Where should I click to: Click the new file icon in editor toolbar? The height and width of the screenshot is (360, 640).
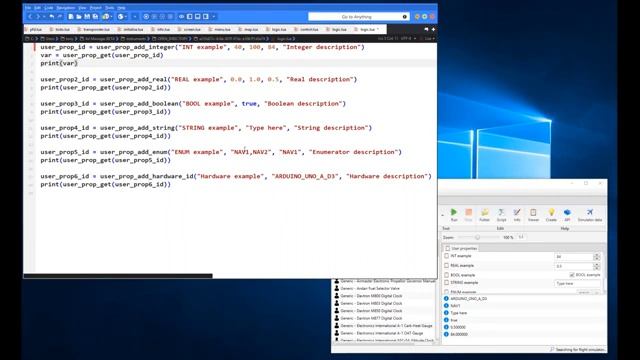pos(71,17)
